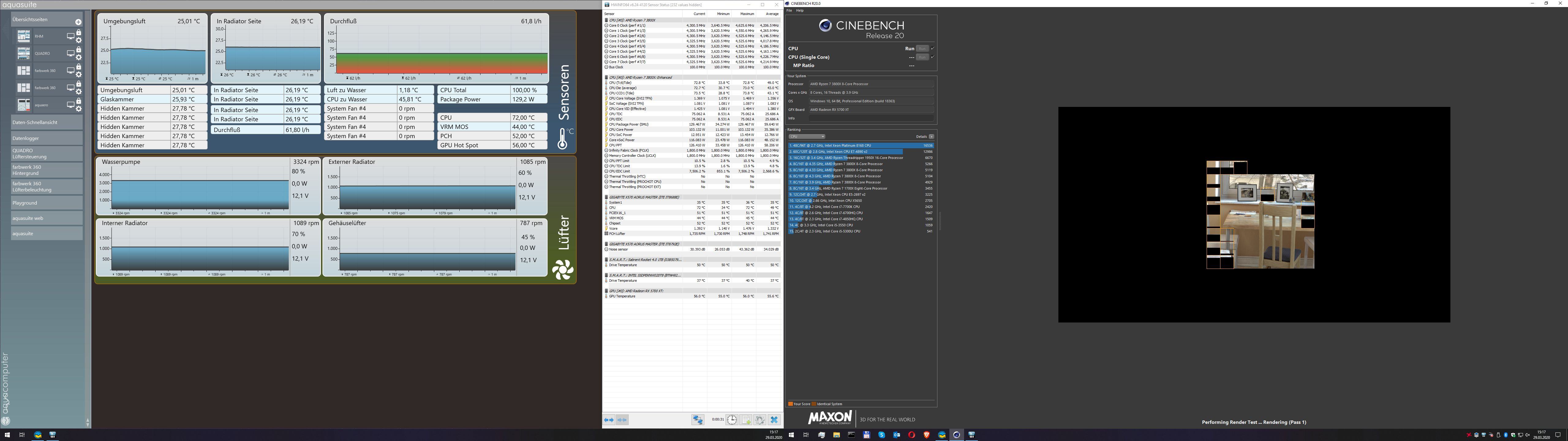Click monitor icon for QUADRO page
1568x441 pixels.
pyautogui.click(x=71, y=54)
